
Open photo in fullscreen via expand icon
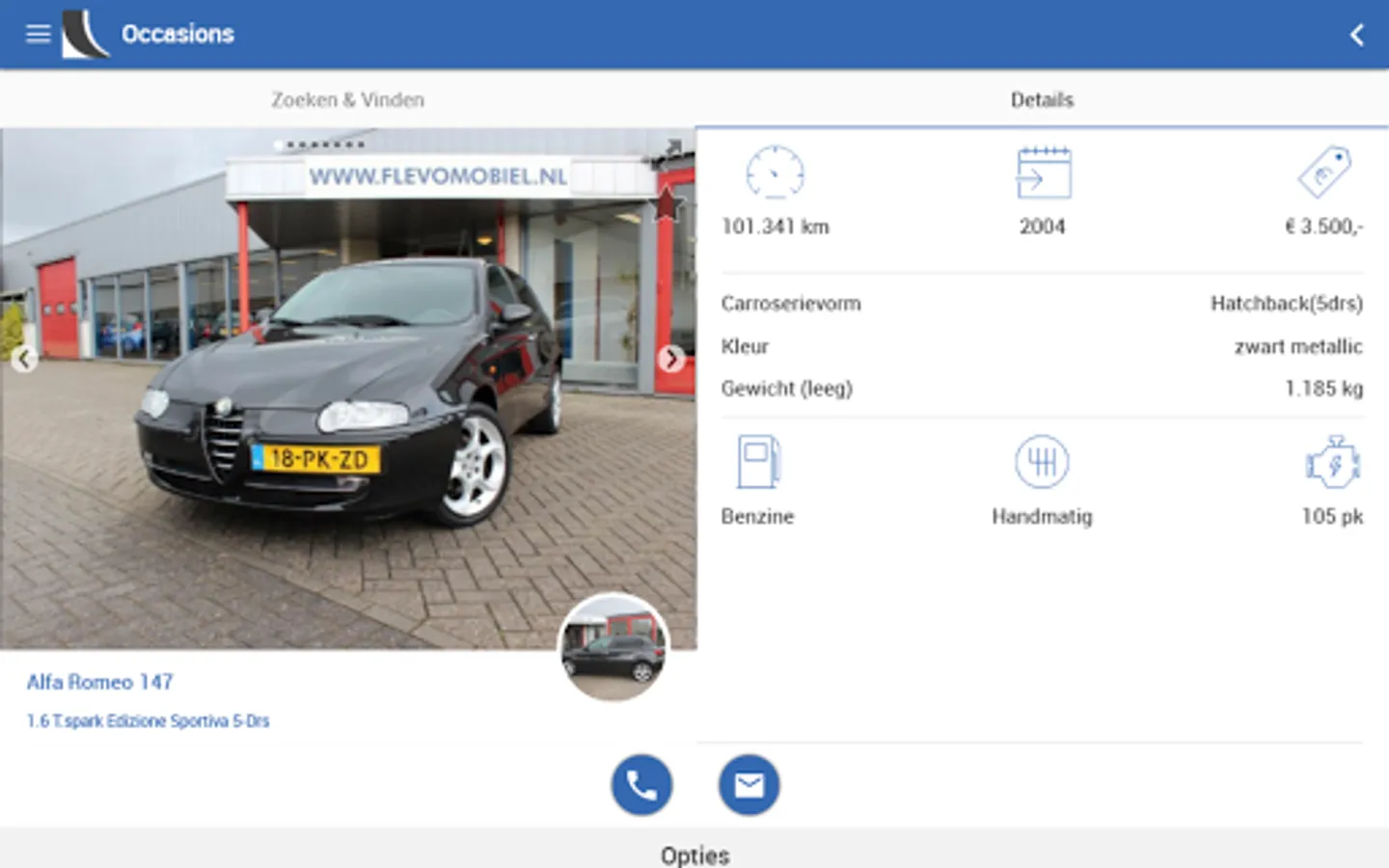tap(673, 147)
